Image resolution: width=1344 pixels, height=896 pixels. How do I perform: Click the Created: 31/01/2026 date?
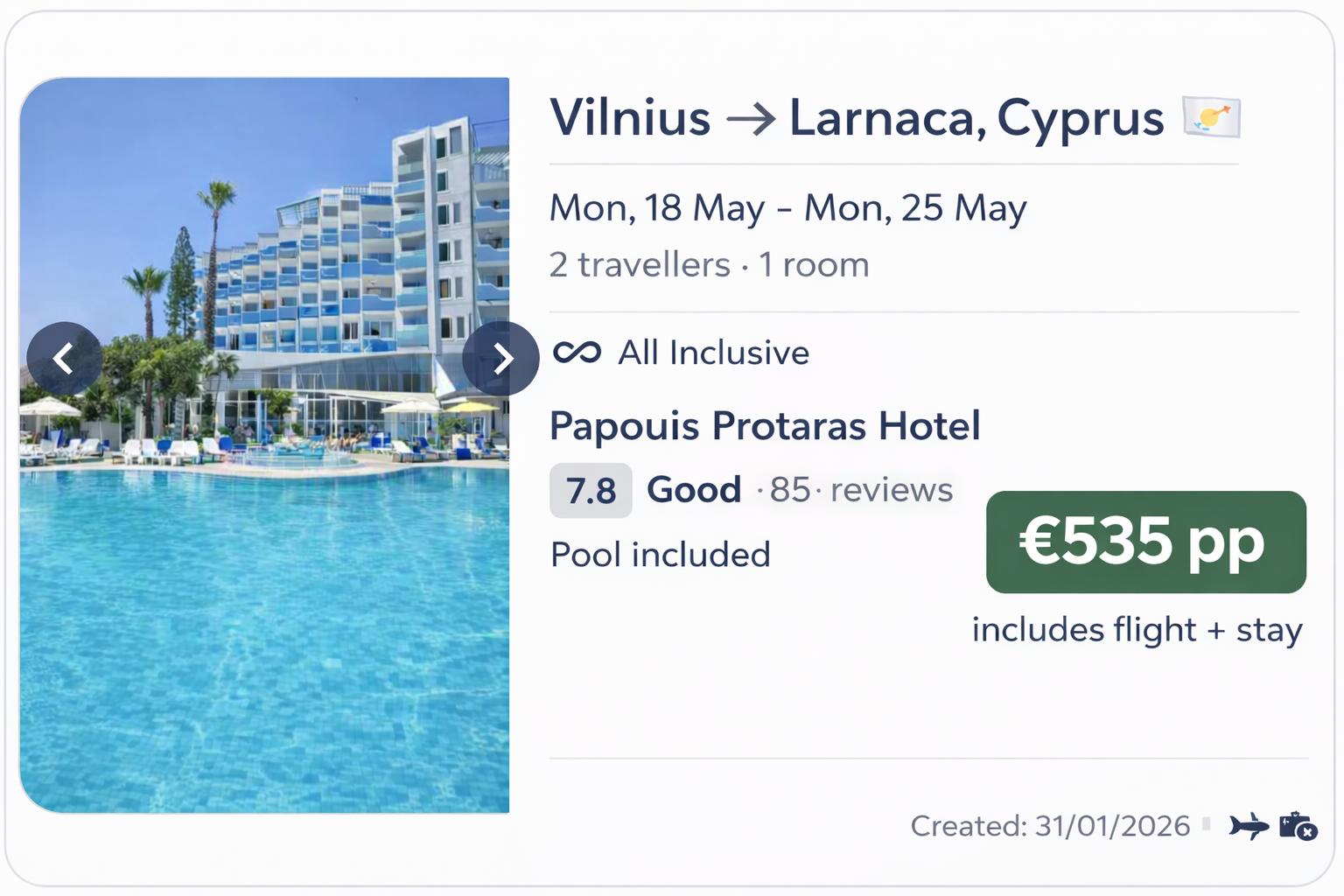[x=1050, y=825]
